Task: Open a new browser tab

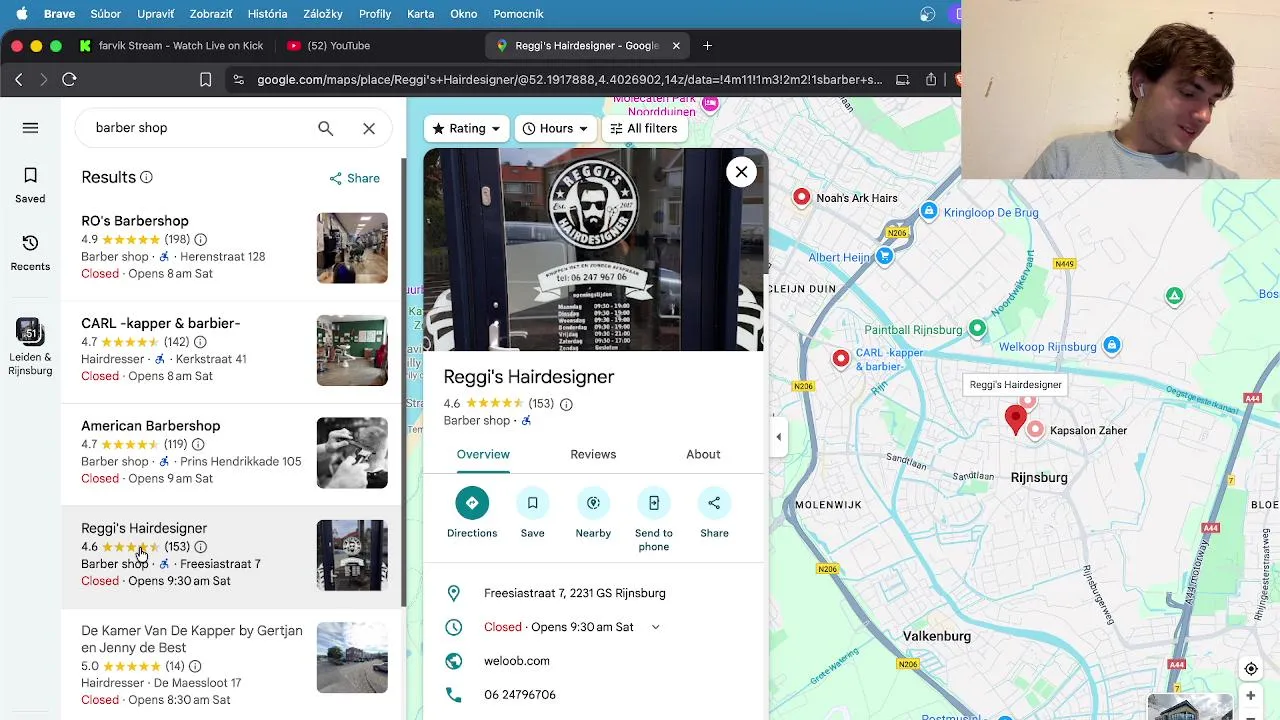Action: [707, 45]
